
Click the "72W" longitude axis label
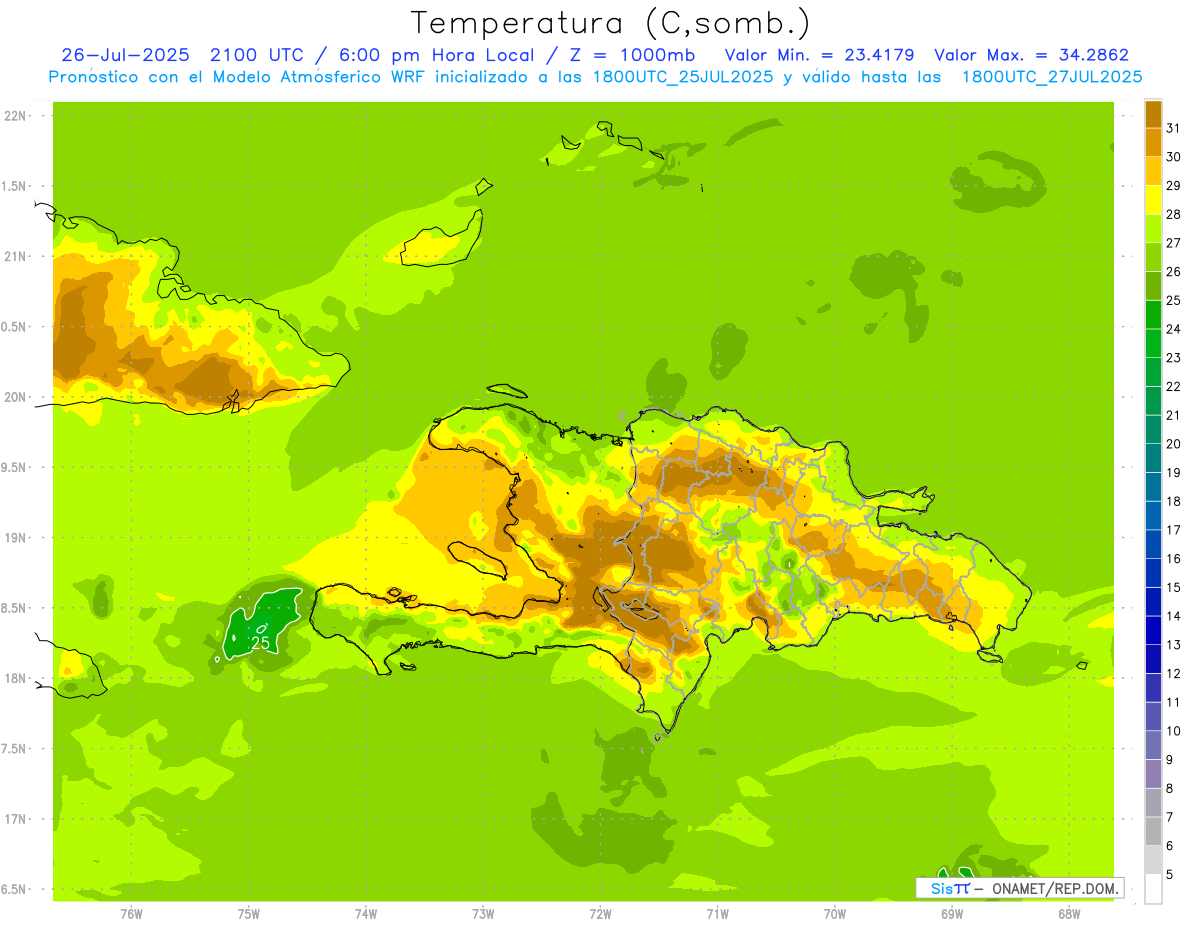click(600, 913)
